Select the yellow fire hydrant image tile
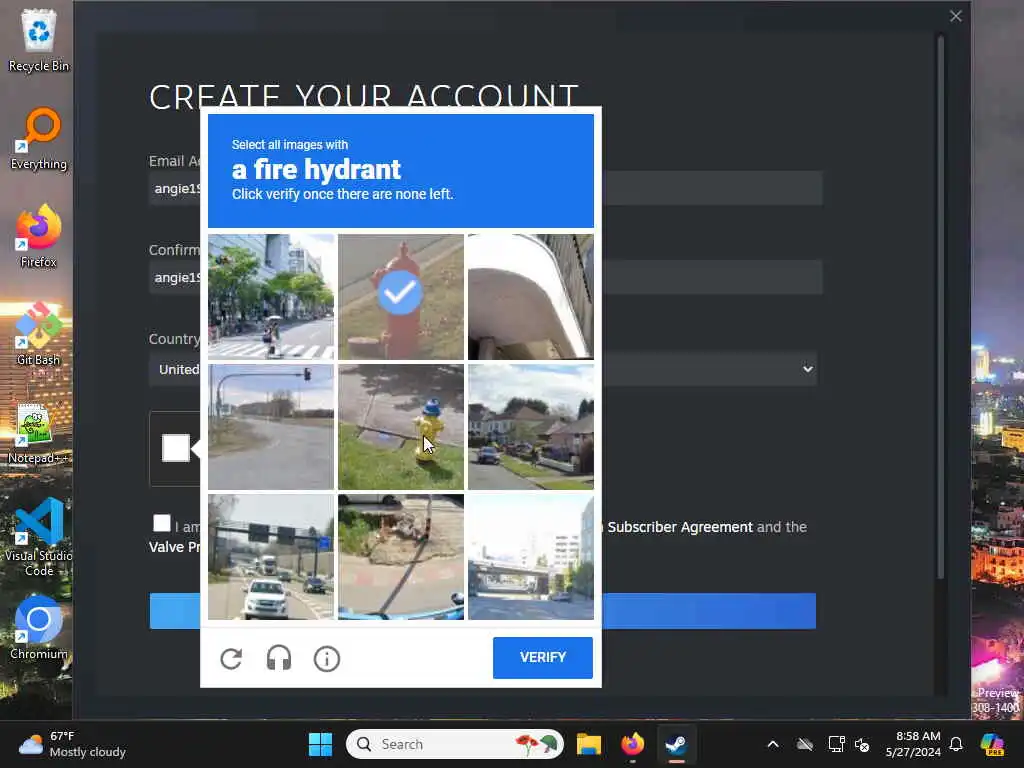Screen dimensions: 1024x768 point(401,427)
